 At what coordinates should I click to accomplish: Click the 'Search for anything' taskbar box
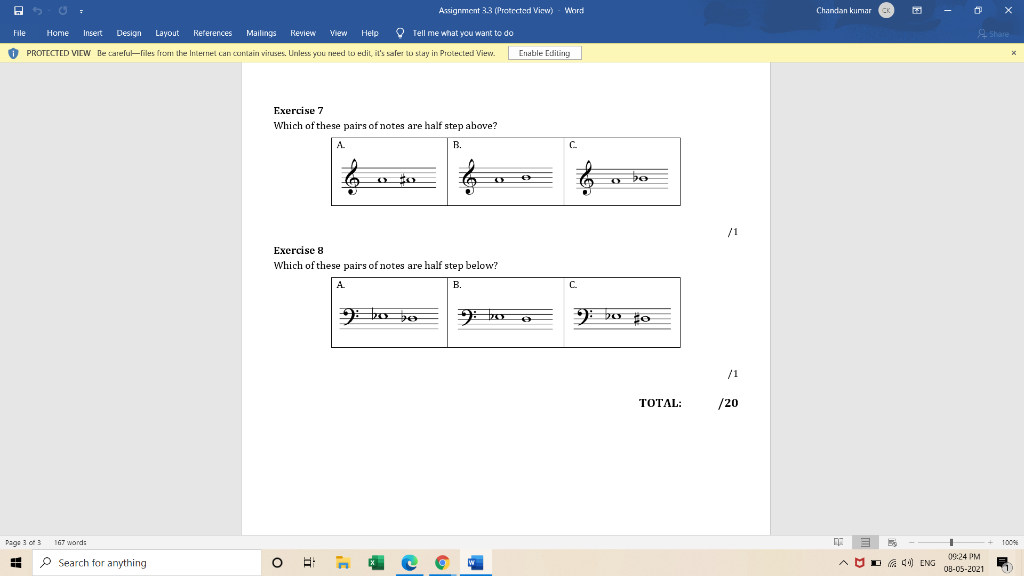pos(147,562)
